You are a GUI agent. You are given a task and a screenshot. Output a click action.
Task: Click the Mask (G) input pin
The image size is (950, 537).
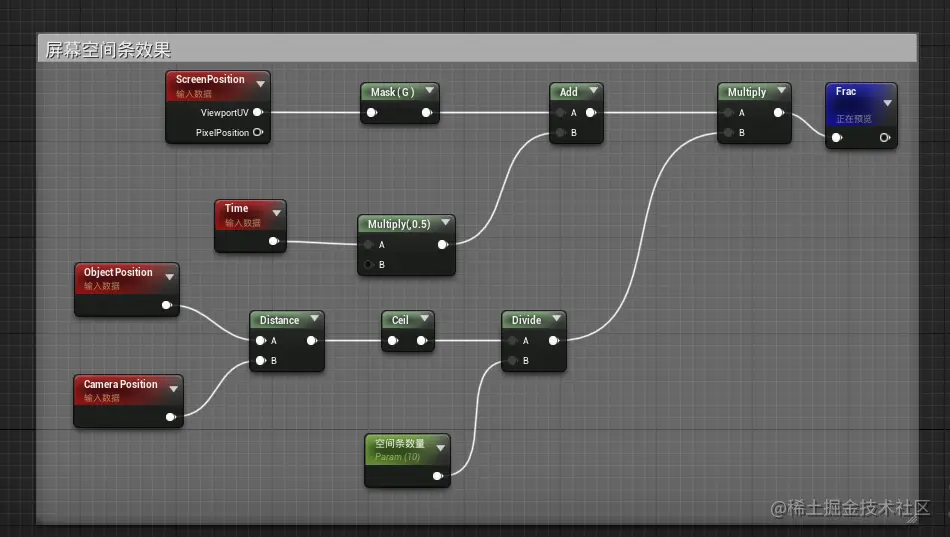372,113
